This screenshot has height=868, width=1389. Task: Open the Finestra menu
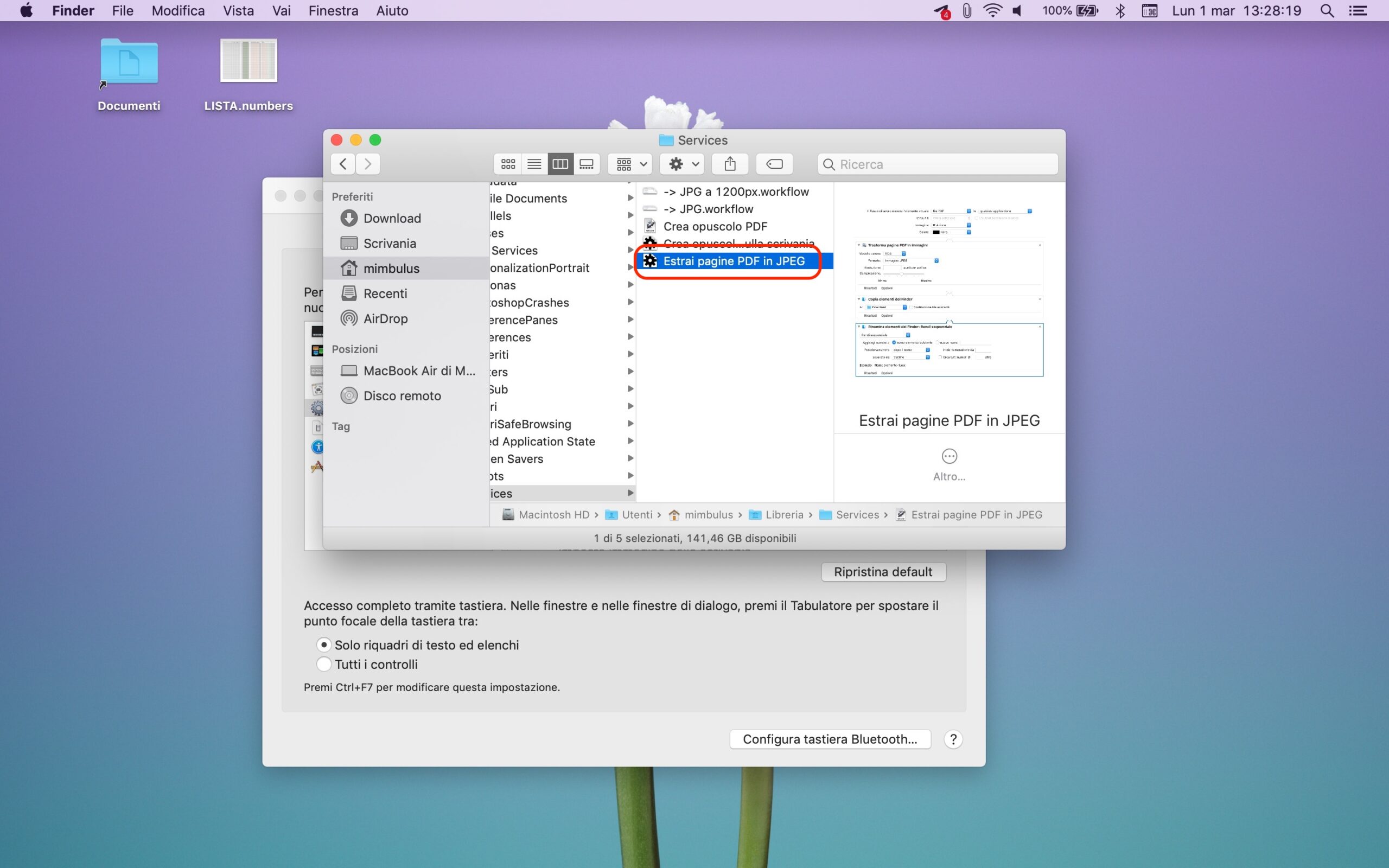(333, 11)
